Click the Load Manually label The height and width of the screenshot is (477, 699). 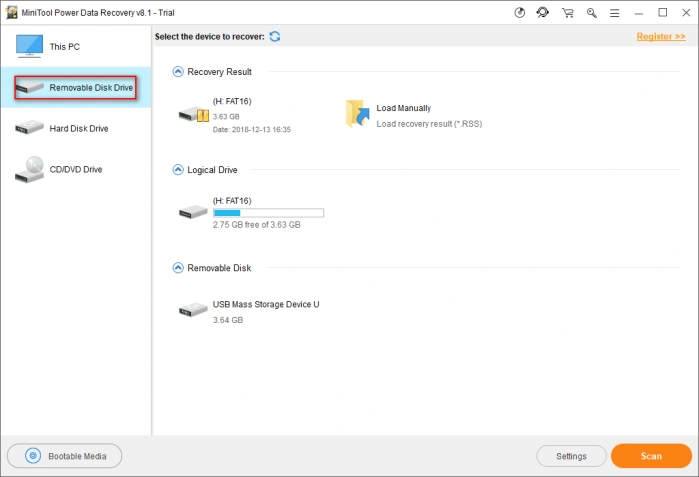[403, 108]
